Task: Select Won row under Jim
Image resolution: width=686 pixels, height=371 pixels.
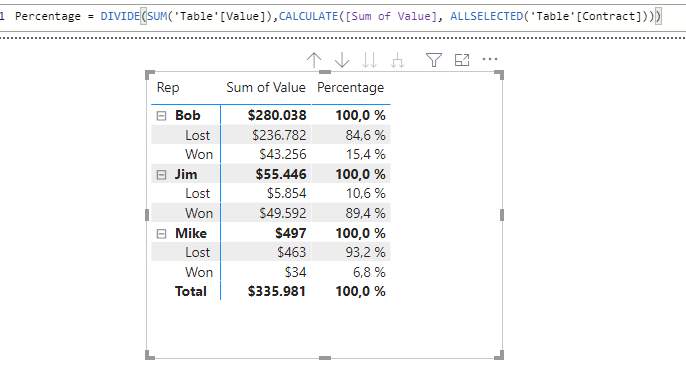Action: pyautogui.click(x=199, y=213)
